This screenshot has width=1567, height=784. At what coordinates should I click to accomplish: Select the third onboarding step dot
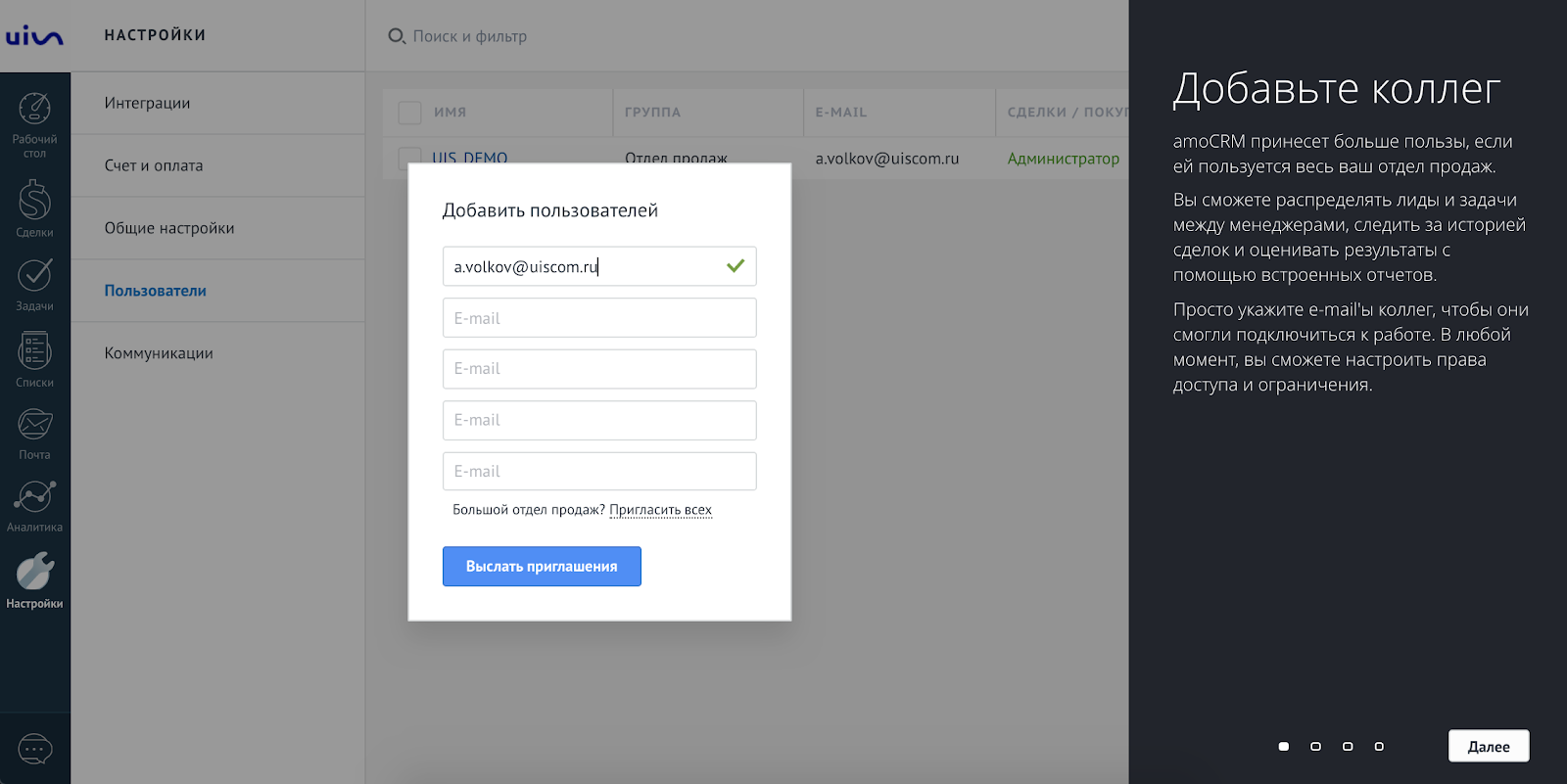tap(1348, 747)
